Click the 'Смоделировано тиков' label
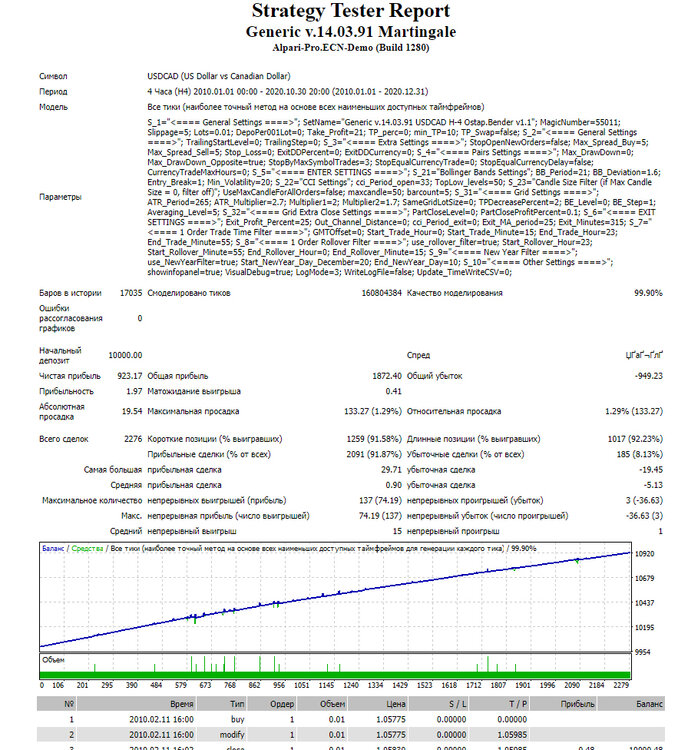Viewport: 678px width, 750px height. point(189,293)
